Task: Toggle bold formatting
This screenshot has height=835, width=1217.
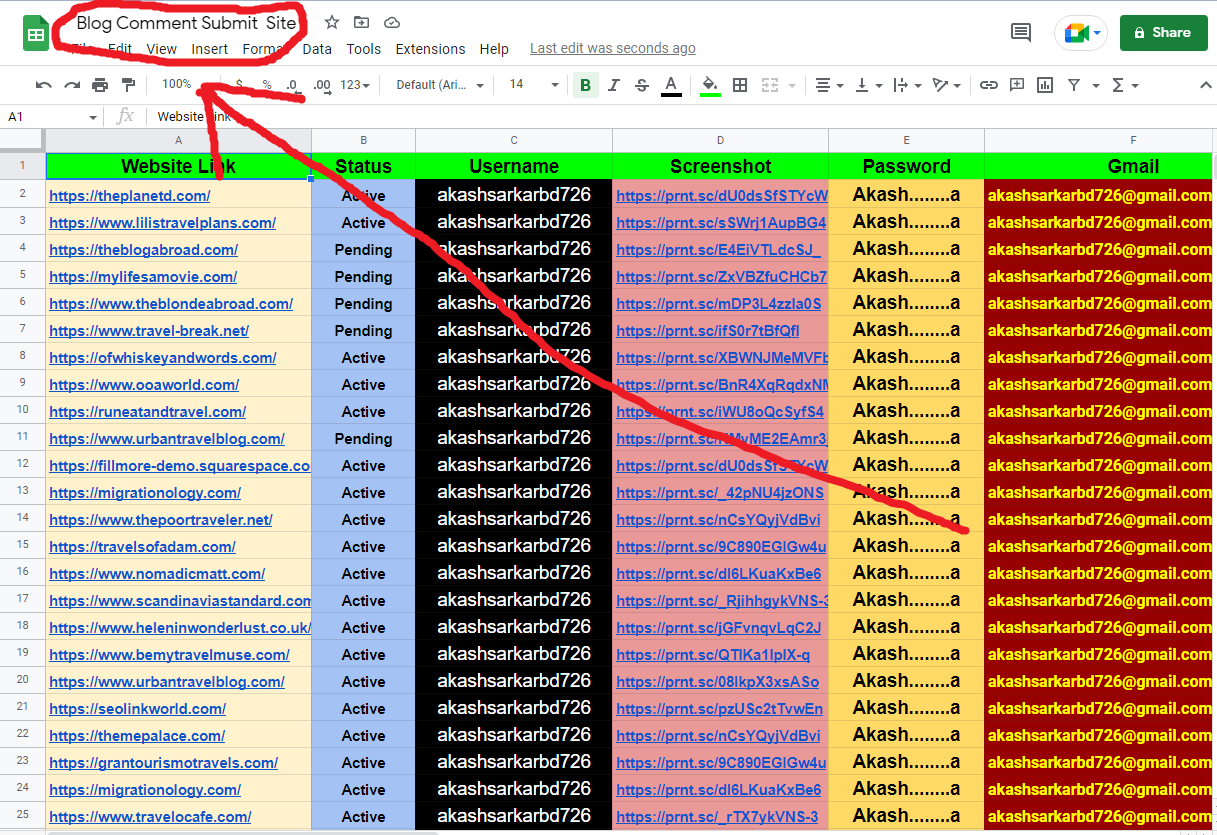Action: point(585,85)
